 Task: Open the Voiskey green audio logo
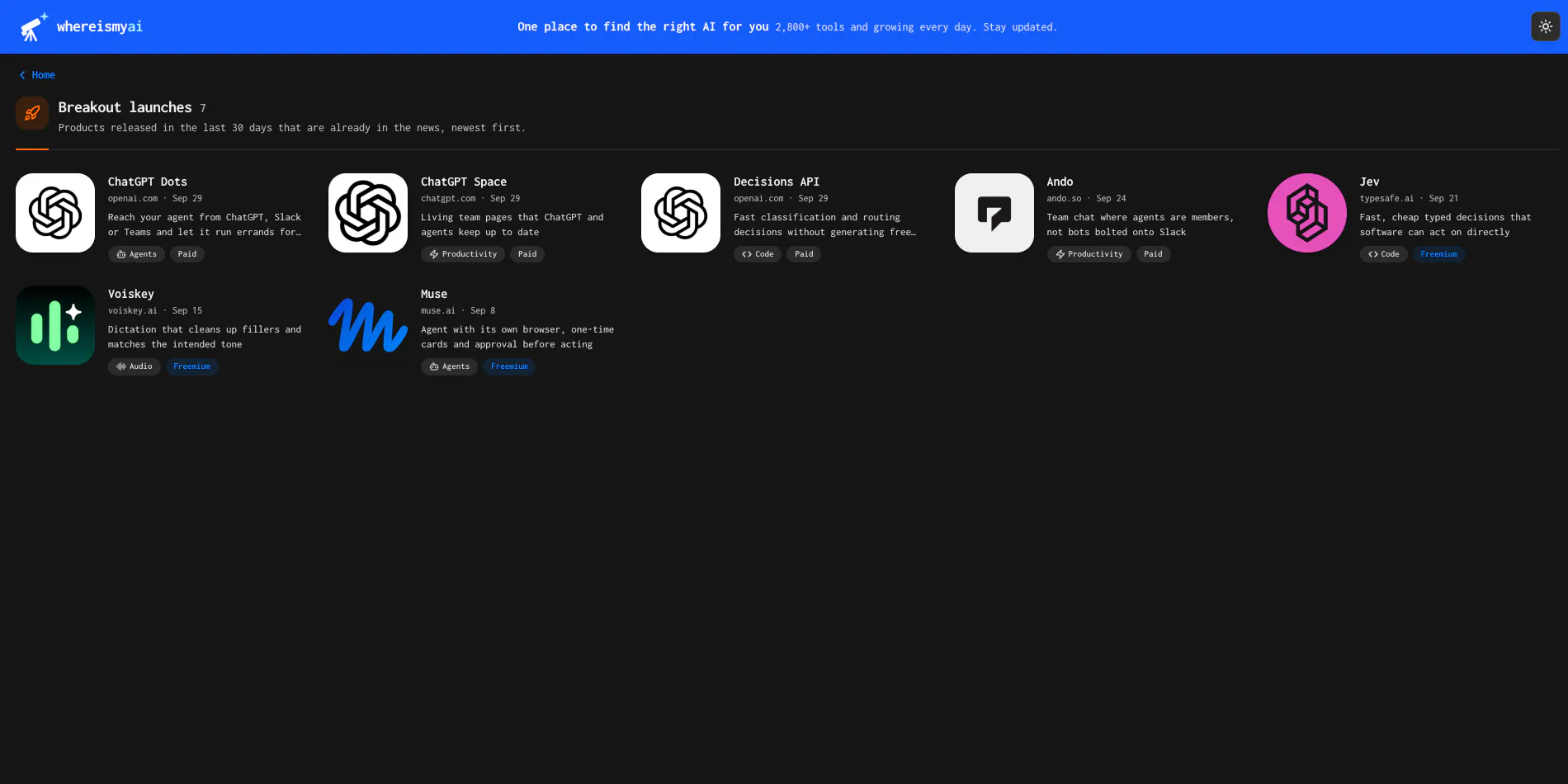coord(55,325)
